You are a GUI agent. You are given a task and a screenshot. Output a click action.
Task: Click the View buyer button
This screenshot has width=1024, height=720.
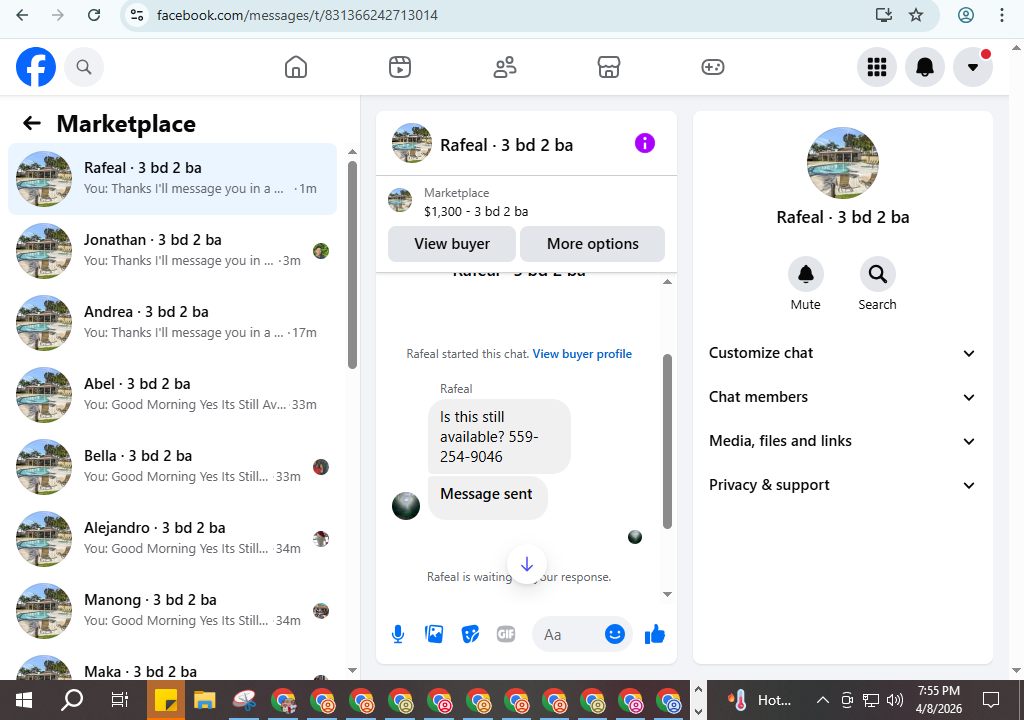click(x=452, y=244)
